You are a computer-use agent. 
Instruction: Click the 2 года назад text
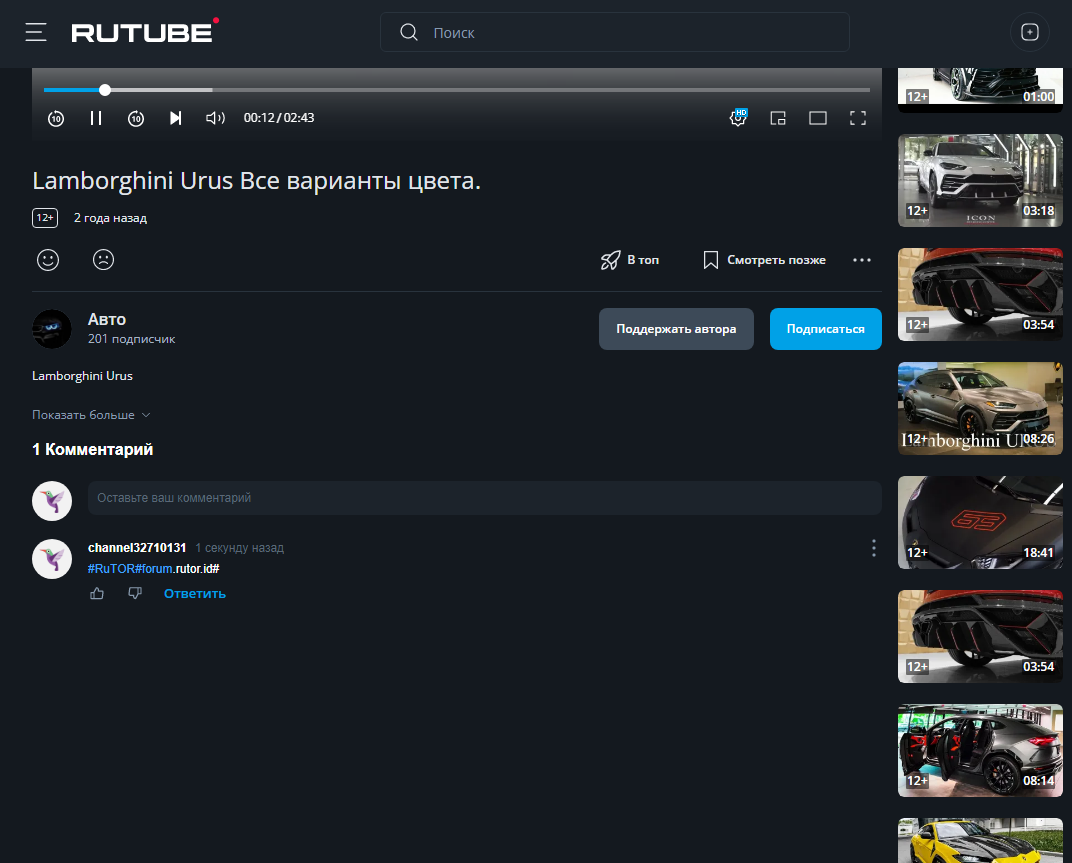[x=110, y=218]
